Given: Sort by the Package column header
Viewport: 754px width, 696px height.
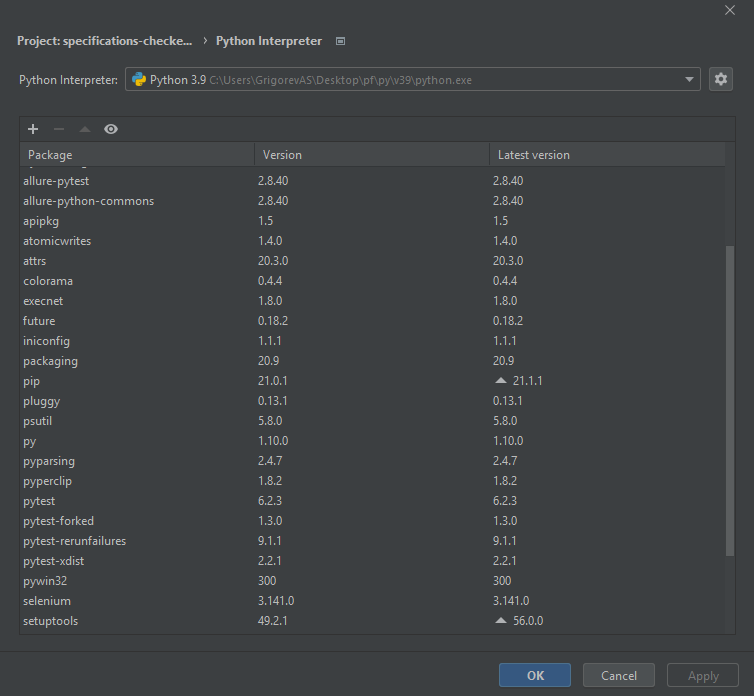Looking at the screenshot, I should pos(137,154).
